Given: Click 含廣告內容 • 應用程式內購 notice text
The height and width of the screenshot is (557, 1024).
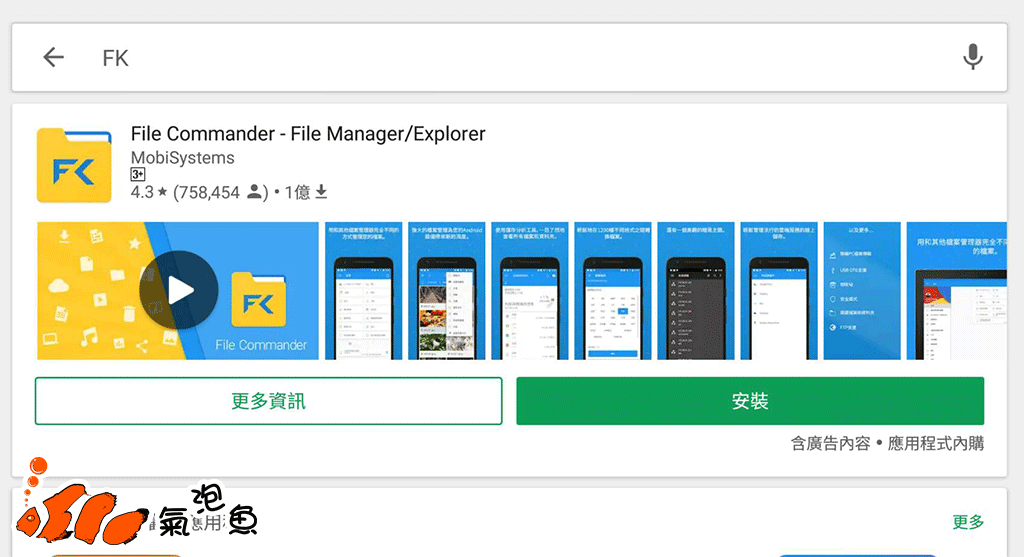Looking at the screenshot, I should click(x=887, y=444).
